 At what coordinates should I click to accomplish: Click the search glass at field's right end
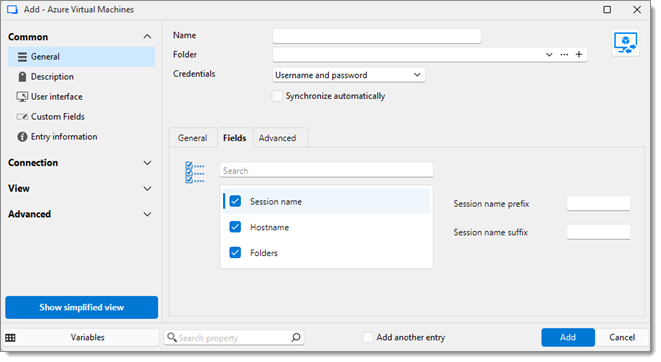(296, 337)
